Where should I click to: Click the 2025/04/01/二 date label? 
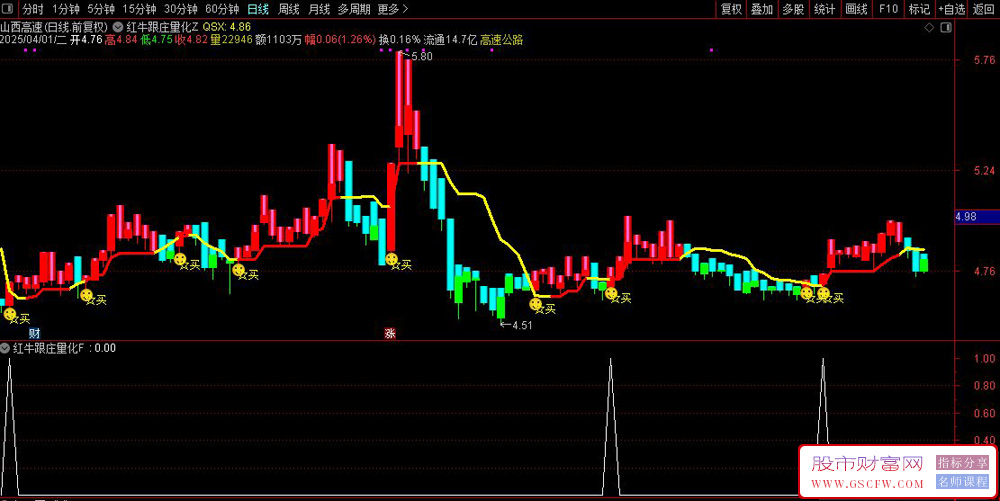click(x=34, y=40)
